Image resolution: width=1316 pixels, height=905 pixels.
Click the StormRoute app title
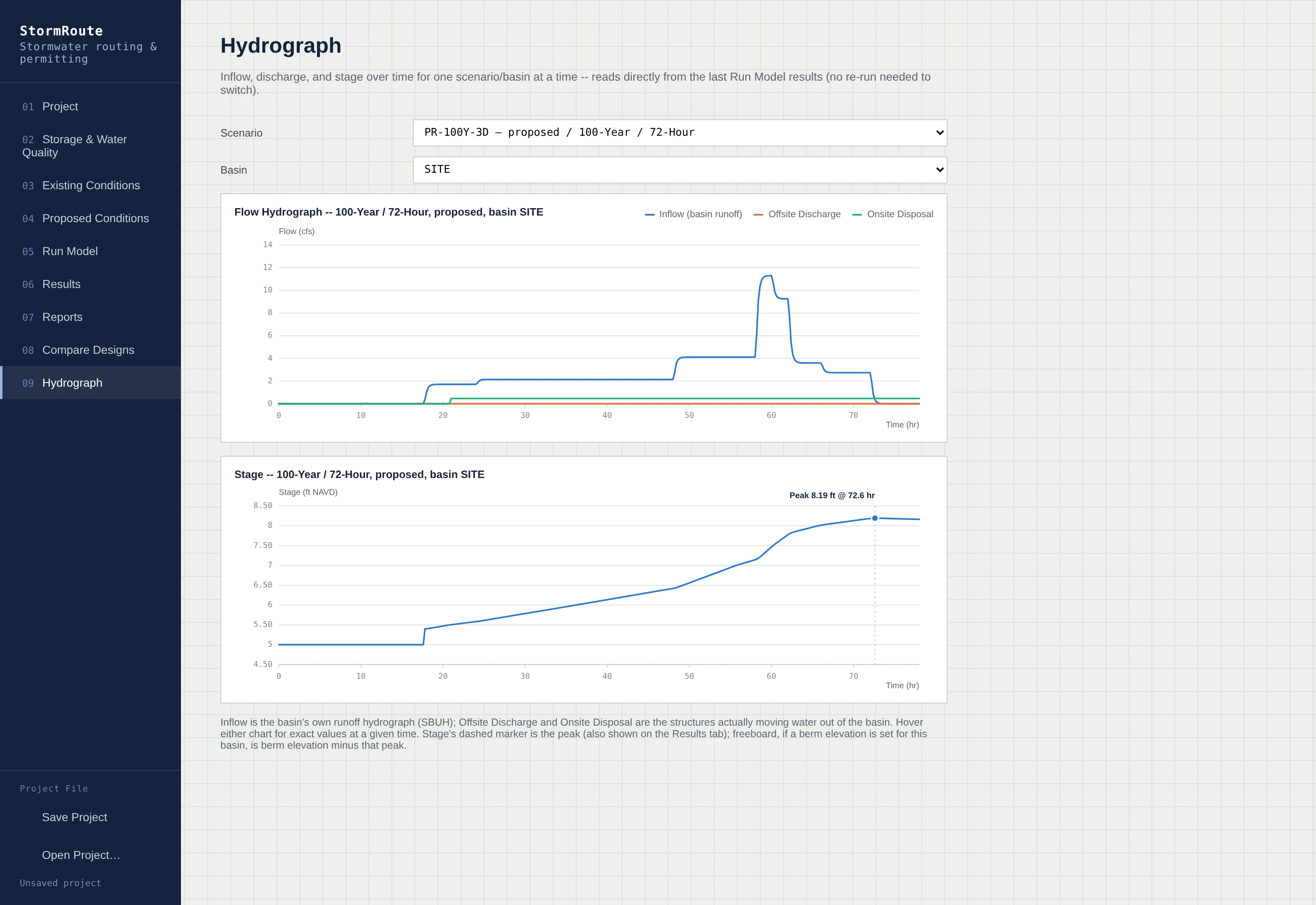pos(61,31)
